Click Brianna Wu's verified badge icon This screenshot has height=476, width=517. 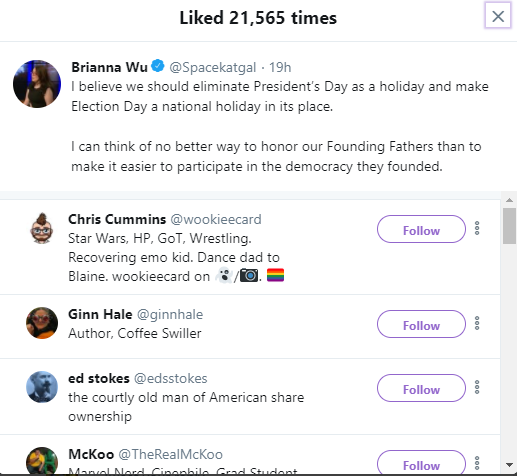point(158,66)
